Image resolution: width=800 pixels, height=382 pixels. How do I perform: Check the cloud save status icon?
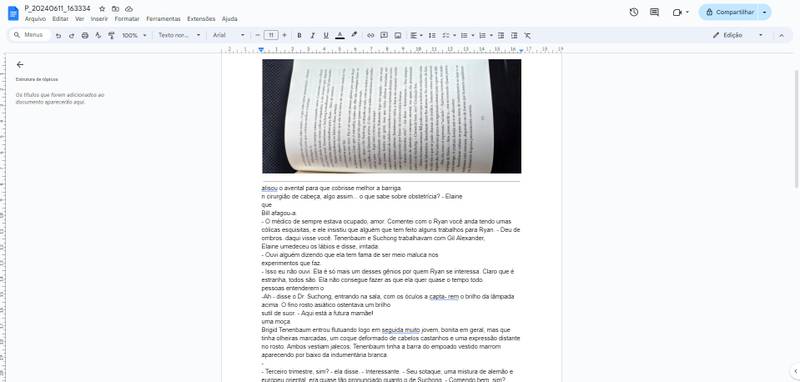click(129, 9)
